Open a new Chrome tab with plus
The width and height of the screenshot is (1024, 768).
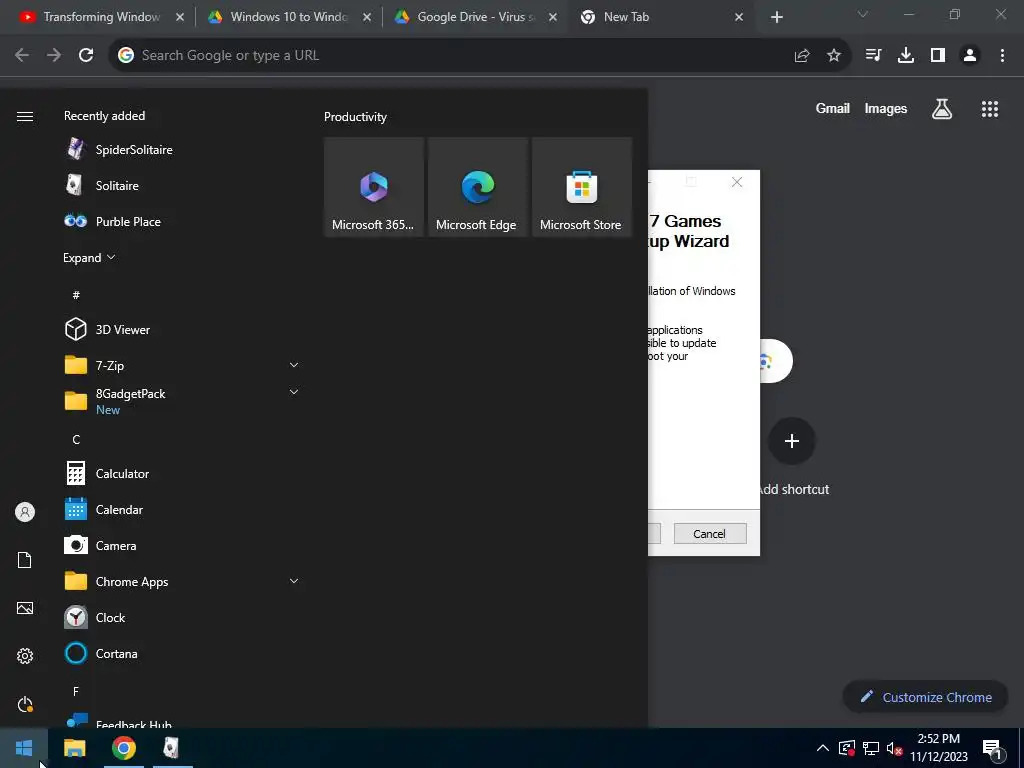pos(776,18)
